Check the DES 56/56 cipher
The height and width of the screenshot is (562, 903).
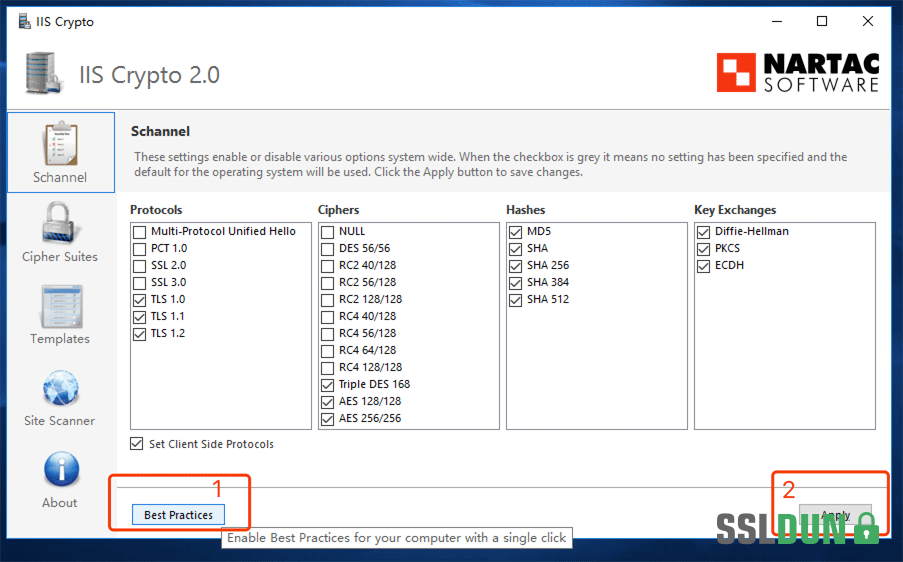point(327,249)
